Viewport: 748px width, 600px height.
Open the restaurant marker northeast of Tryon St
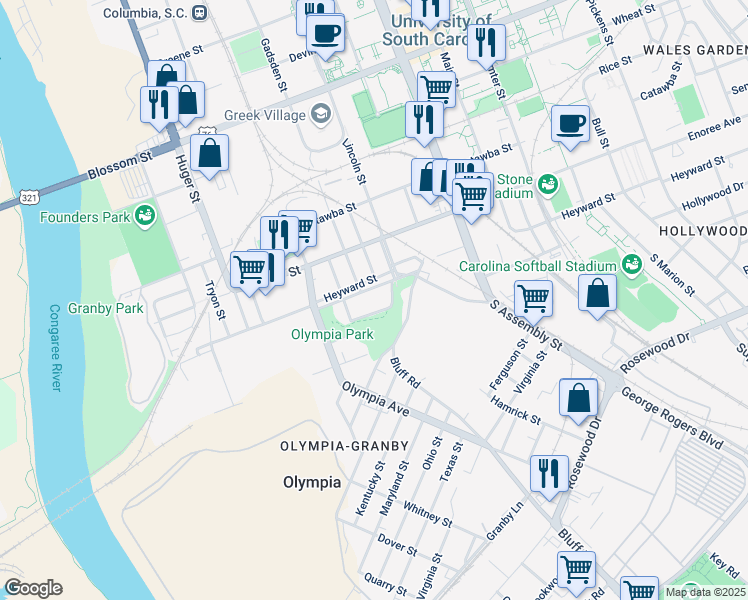pos(279,237)
